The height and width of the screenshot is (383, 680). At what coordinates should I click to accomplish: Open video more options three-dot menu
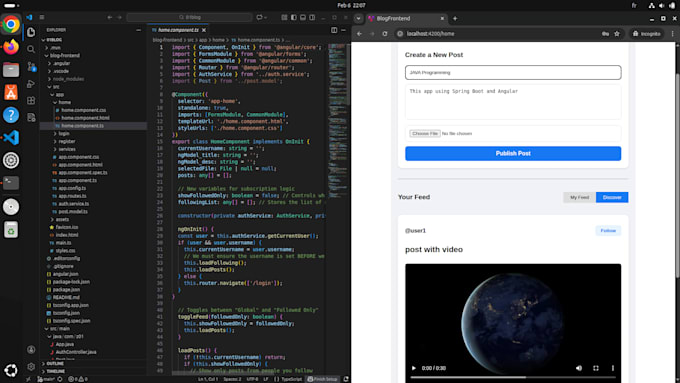tap(612, 368)
